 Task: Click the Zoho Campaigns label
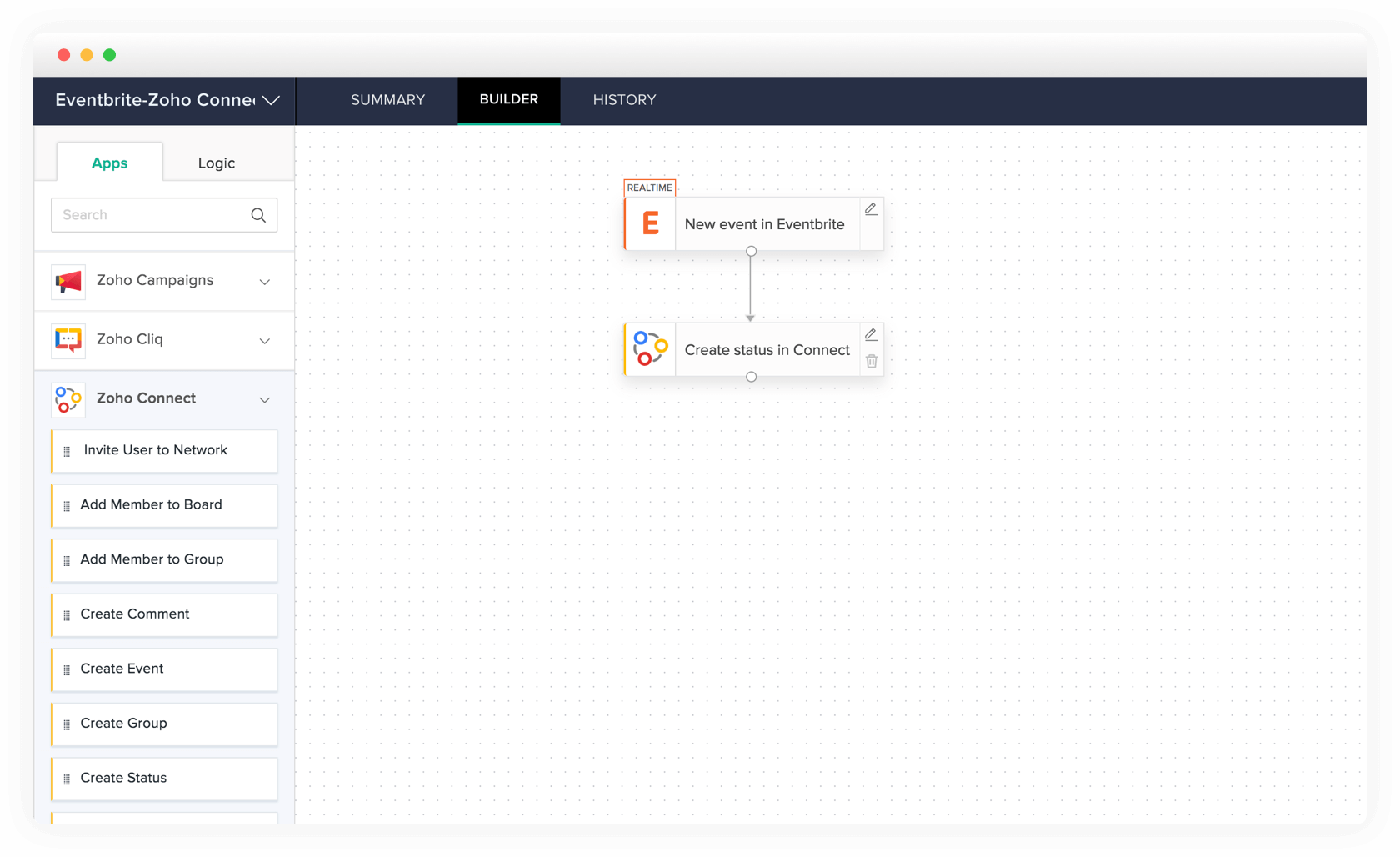coord(155,280)
